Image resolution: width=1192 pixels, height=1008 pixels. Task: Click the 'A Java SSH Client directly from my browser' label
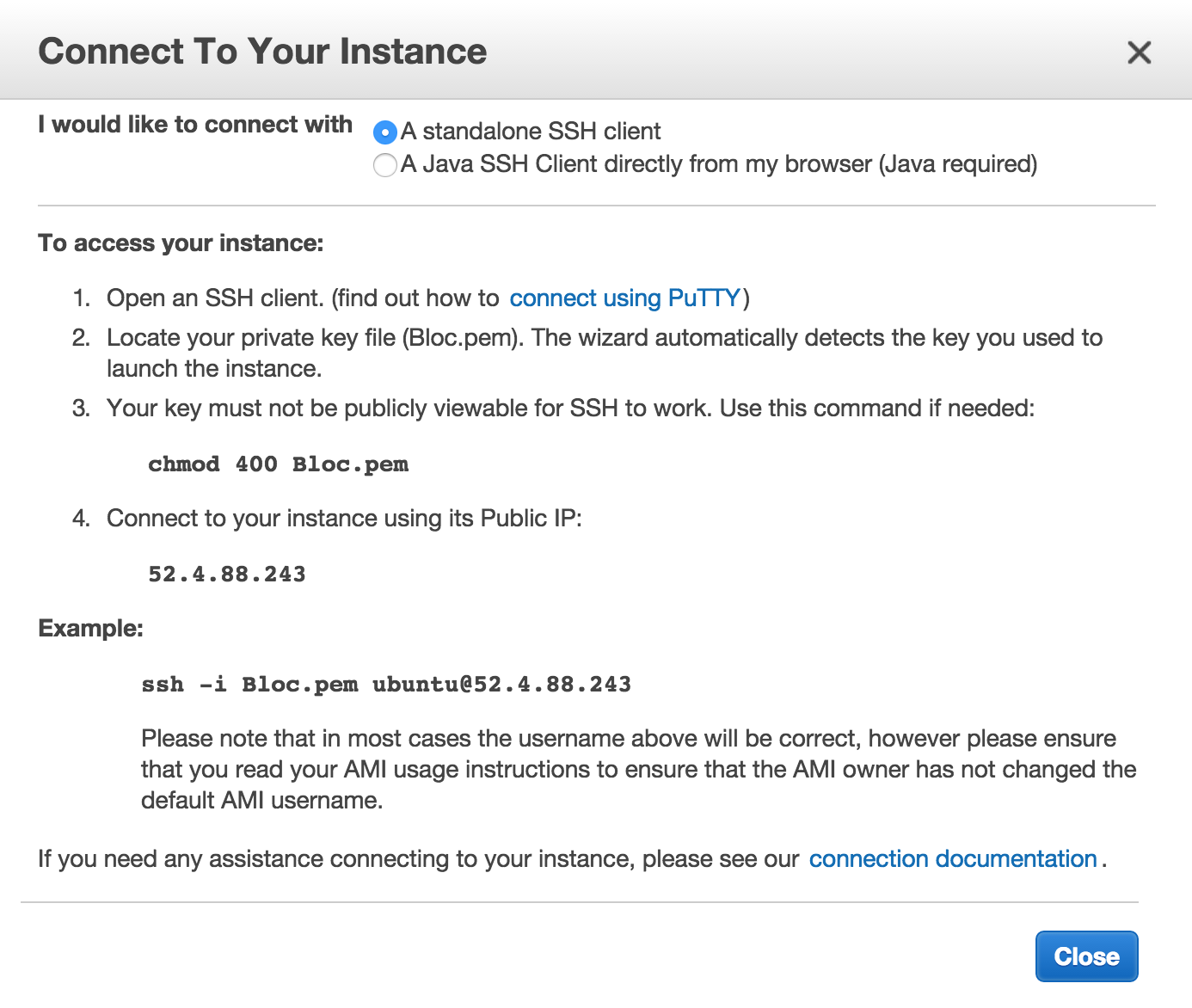tap(718, 164)
